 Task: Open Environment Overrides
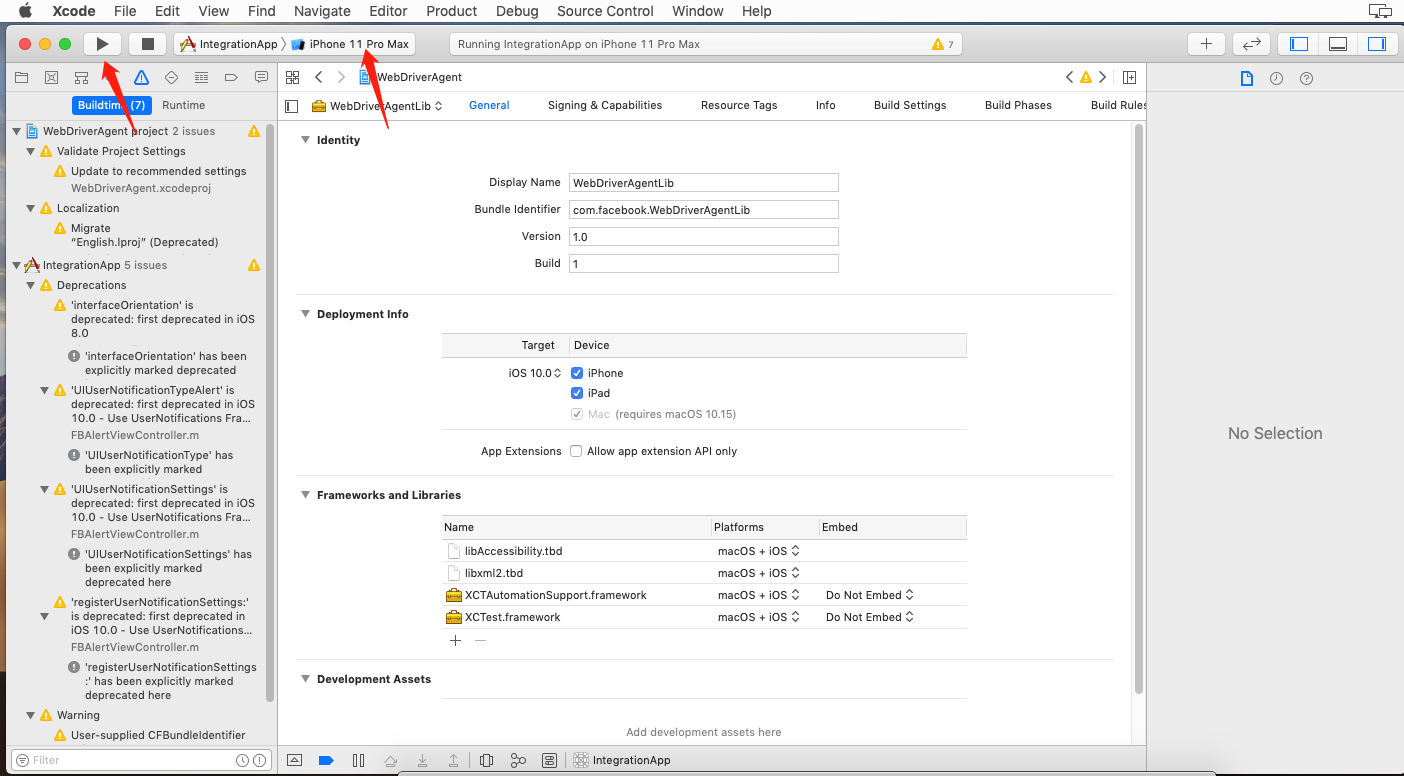pos(549,760)
